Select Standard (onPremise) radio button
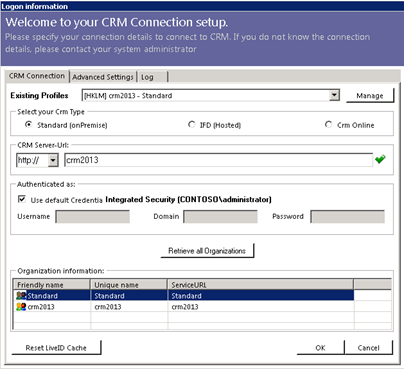The height and width of the screenshot is (369, 404). pyautogui.click(x=29, y=125)
